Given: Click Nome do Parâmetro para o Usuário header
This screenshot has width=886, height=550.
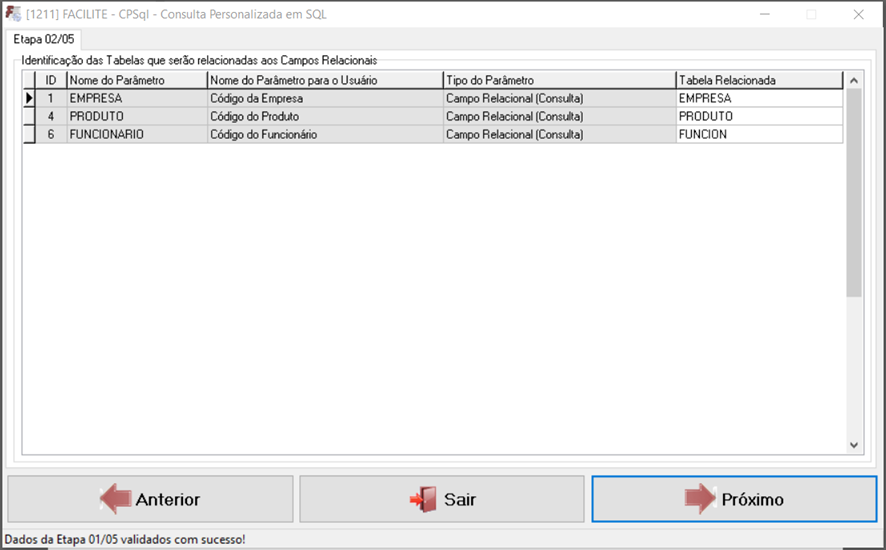Looking at the screenshot, I should click(x=325, y=80).
